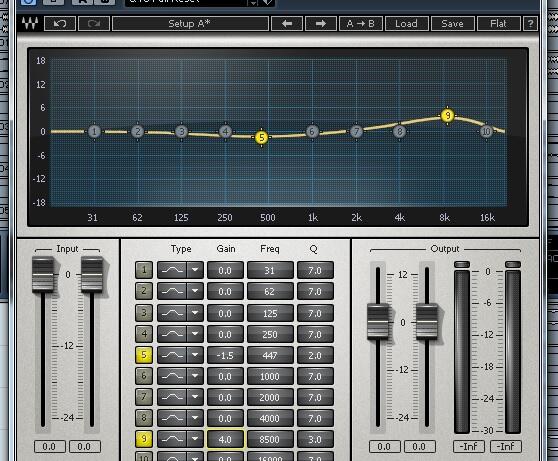Open band 5 filter type dropdown arrow
This screenshot has width=558, height=461.
coord(195,355)
